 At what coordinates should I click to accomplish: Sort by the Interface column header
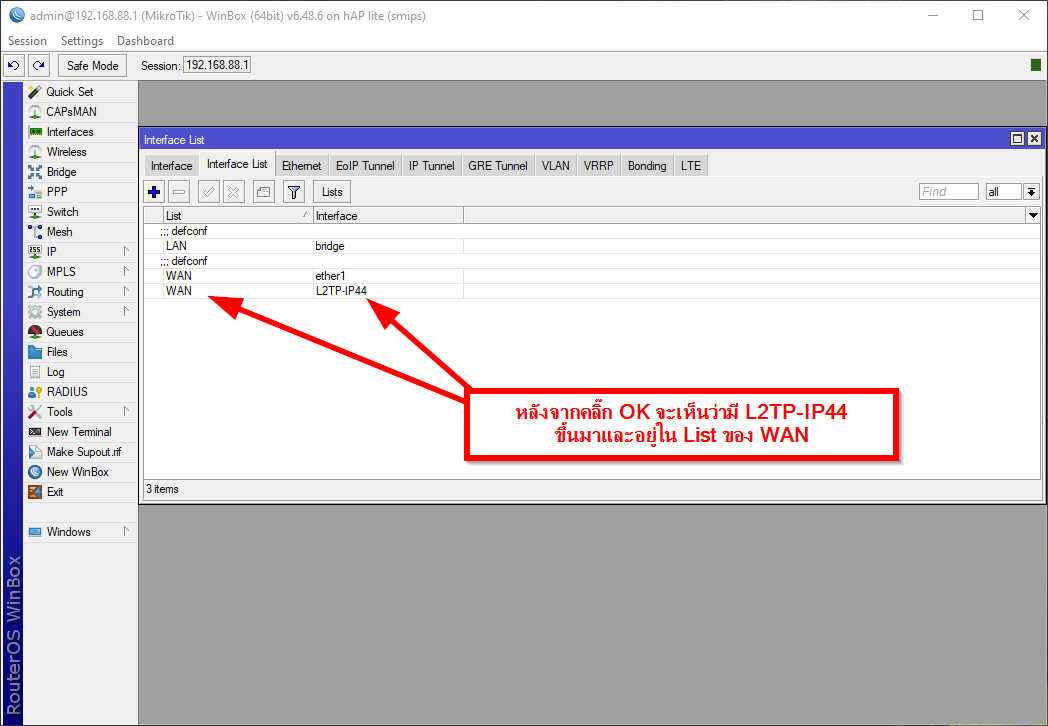tap(388, 215)
